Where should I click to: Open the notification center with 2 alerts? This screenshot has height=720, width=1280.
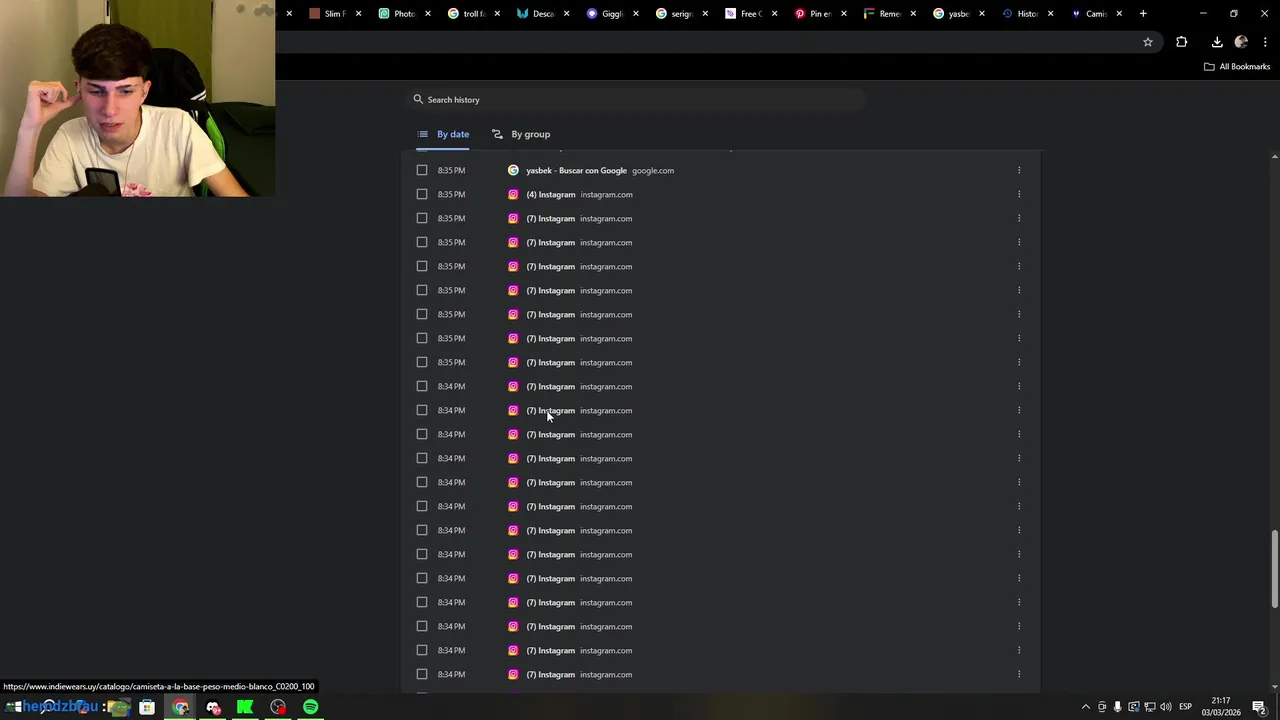[x=1260, y=707]
